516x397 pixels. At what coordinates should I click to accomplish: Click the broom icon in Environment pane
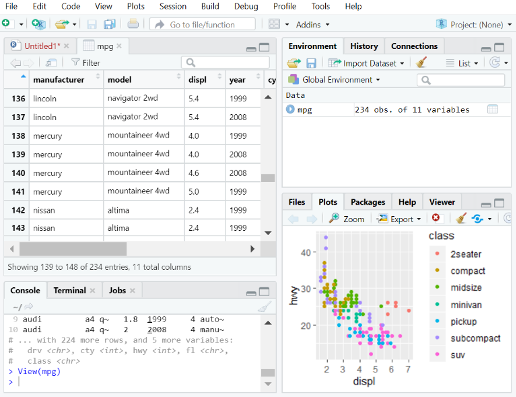(422, 63)
